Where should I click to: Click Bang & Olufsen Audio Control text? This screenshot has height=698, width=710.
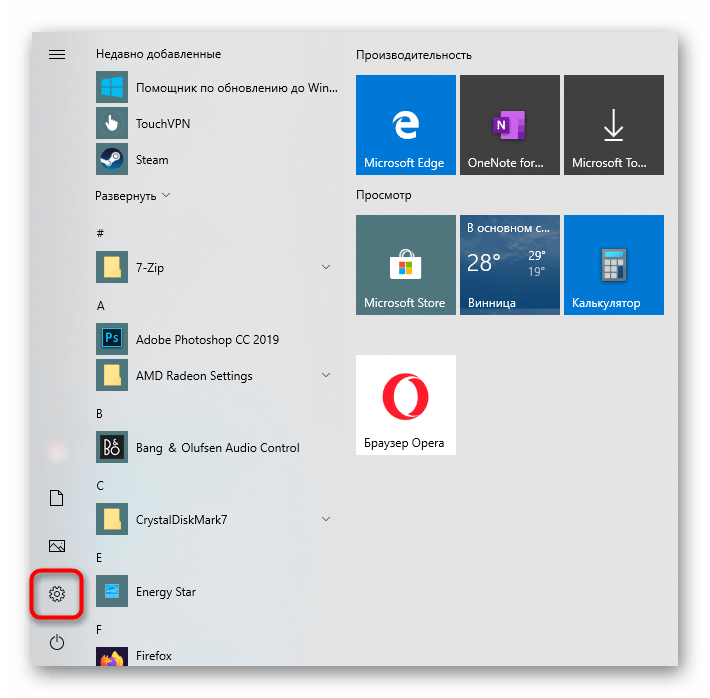pyautogui.click(x=218, y=448)
